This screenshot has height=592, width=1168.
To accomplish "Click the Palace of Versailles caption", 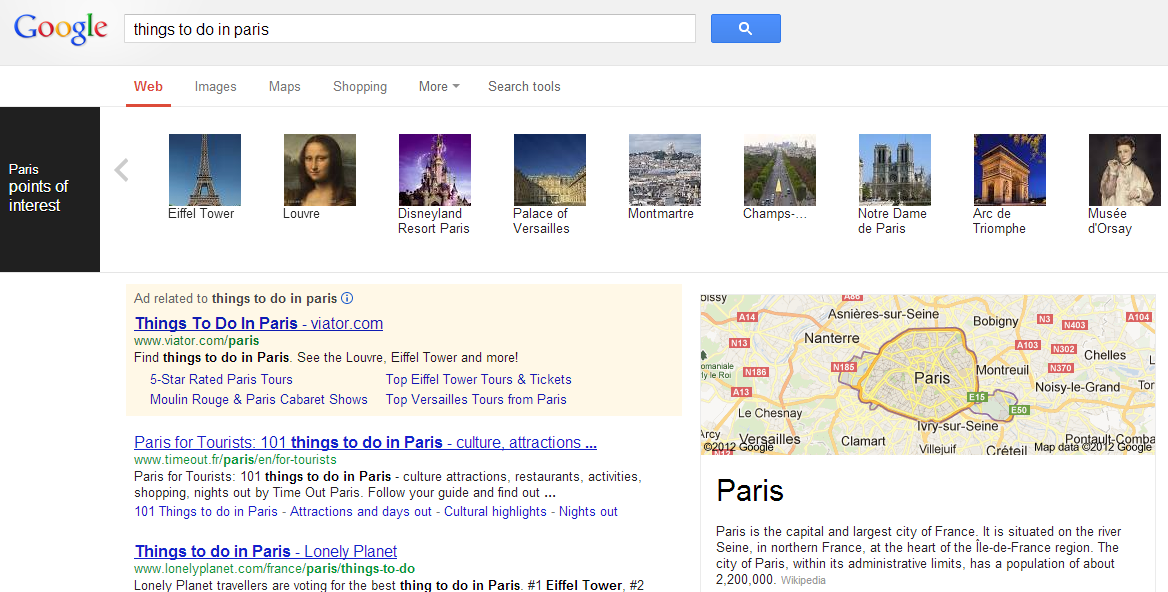I will [542, 221].
